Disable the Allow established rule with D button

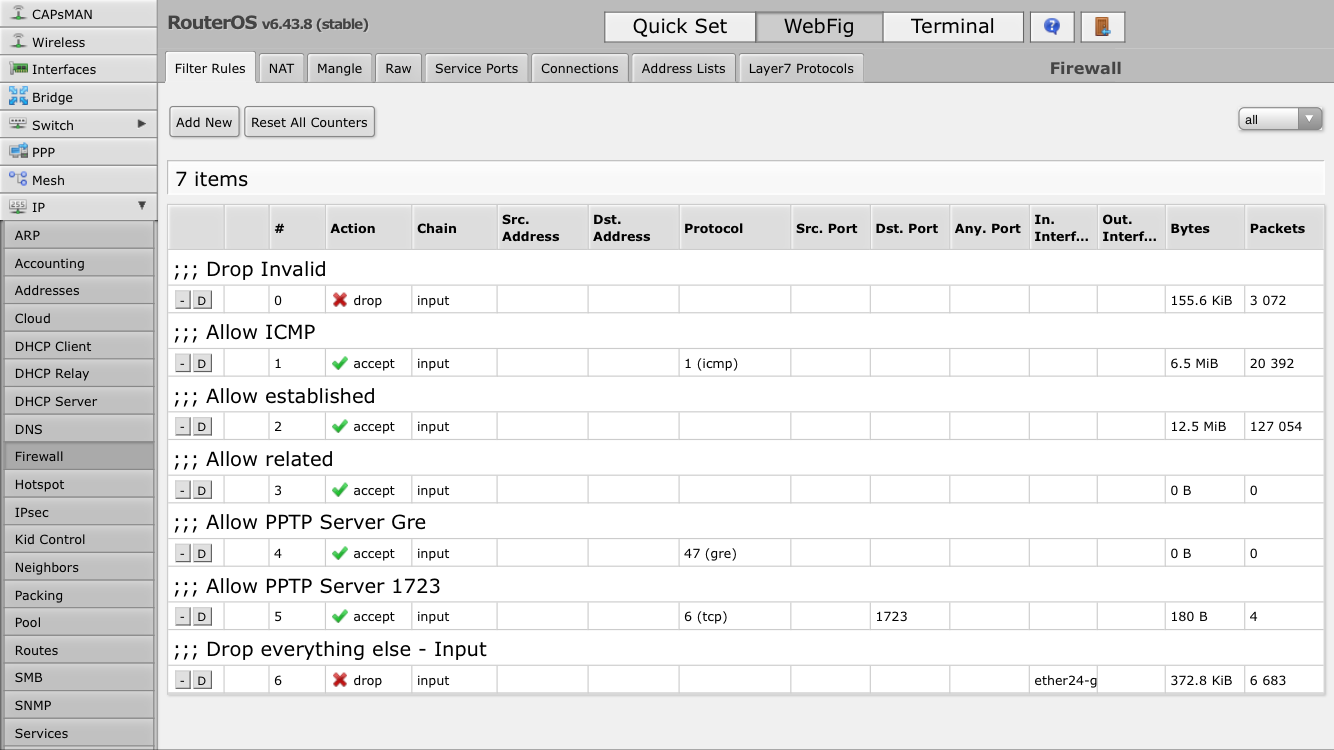point(201,426)
